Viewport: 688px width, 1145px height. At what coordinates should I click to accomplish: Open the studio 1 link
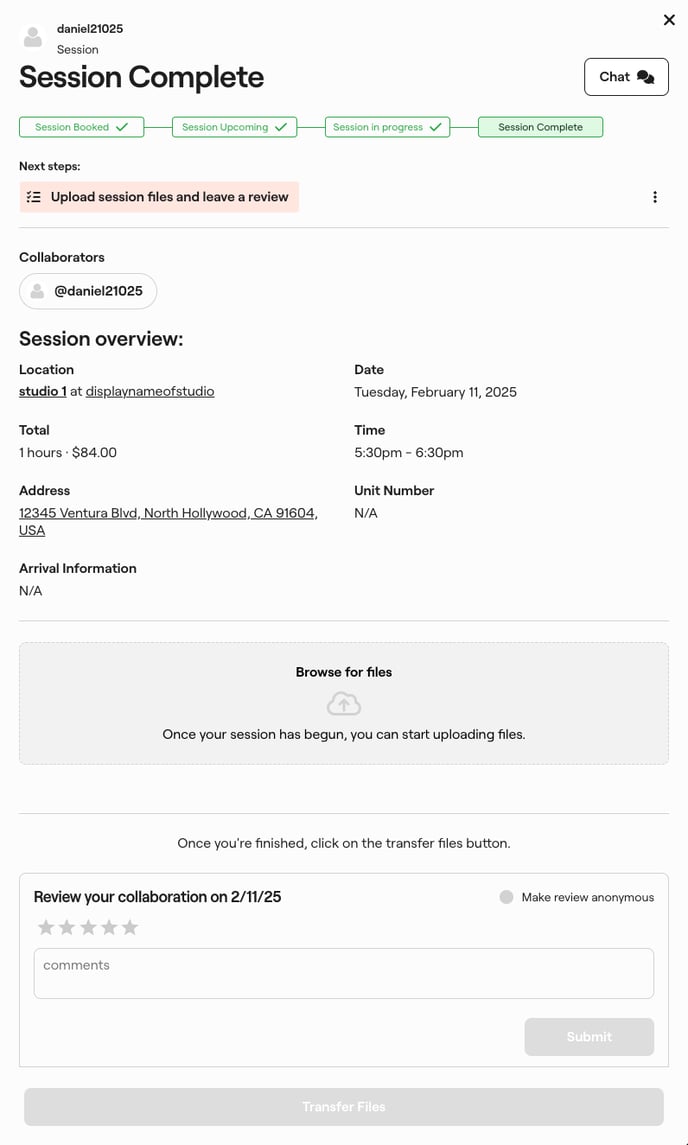[x=43, y=391]
